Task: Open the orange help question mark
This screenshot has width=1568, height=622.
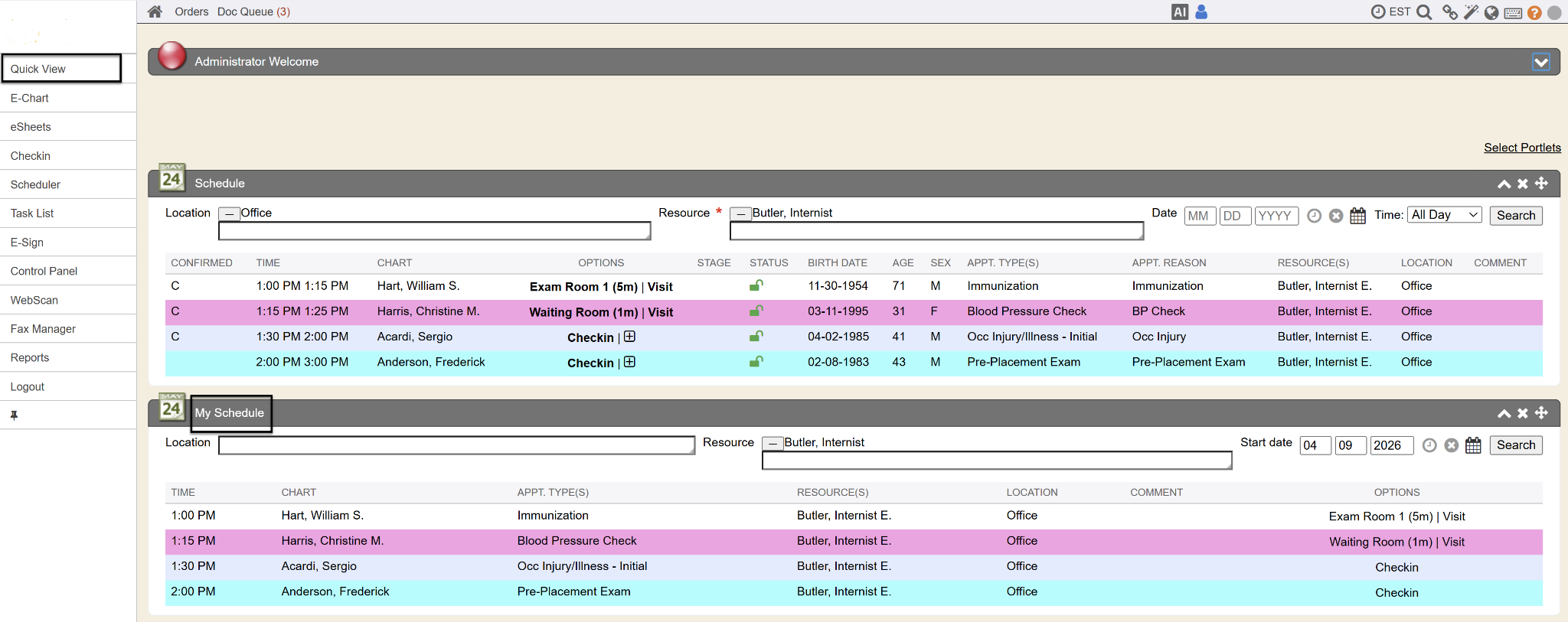Action: [x=1534, y=13]
